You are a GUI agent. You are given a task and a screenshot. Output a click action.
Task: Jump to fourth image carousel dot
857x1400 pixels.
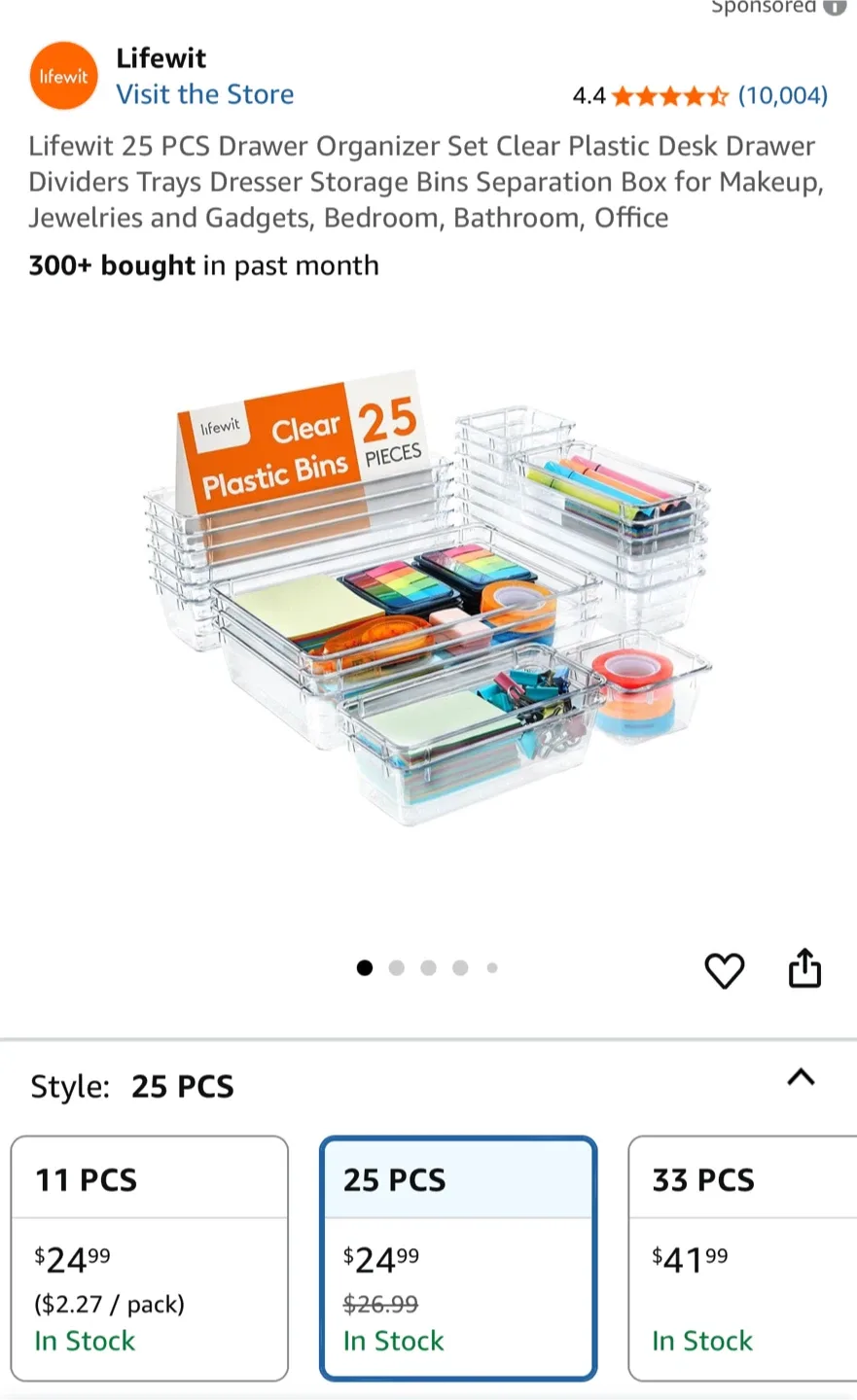tap(460, 967)
